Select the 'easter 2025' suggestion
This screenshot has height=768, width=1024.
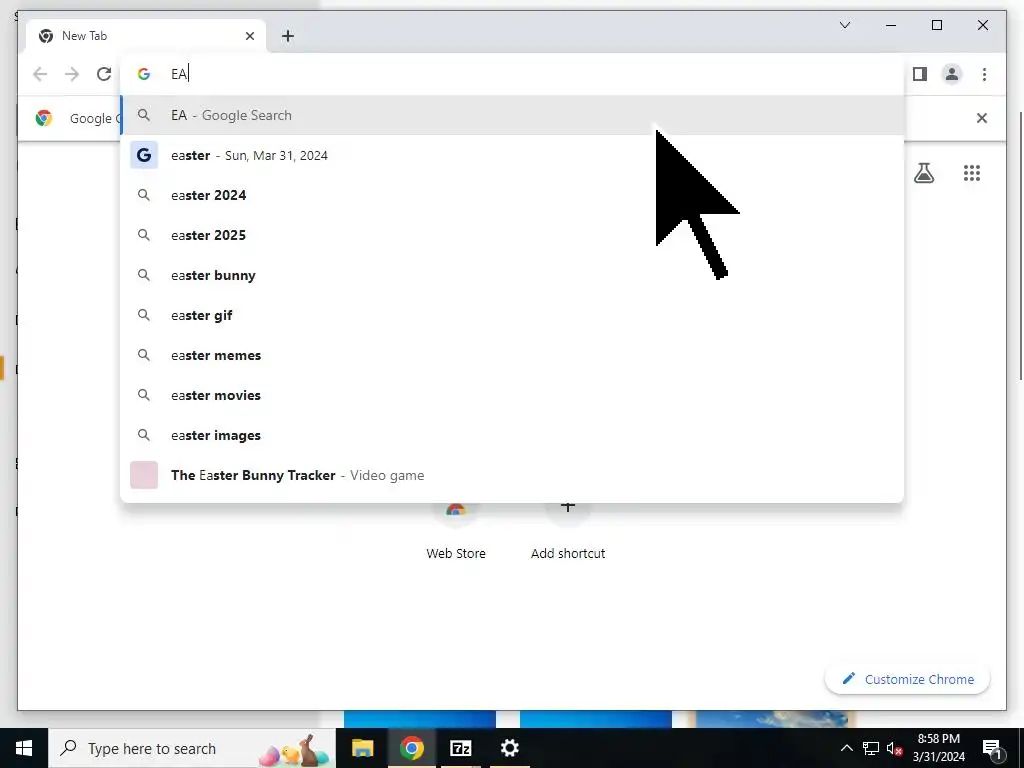coord(513,235)
